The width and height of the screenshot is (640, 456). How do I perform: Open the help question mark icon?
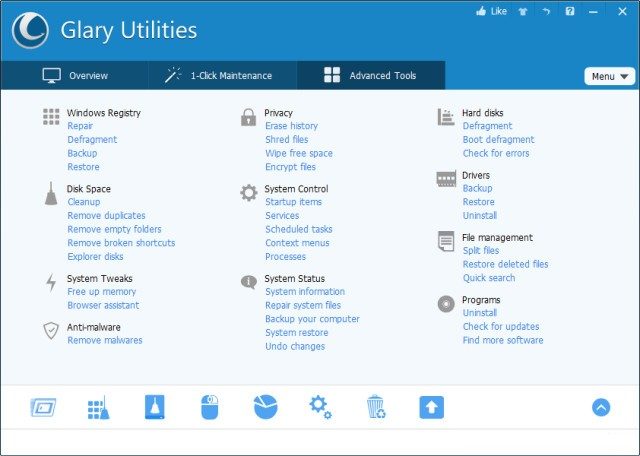[570, 11]
